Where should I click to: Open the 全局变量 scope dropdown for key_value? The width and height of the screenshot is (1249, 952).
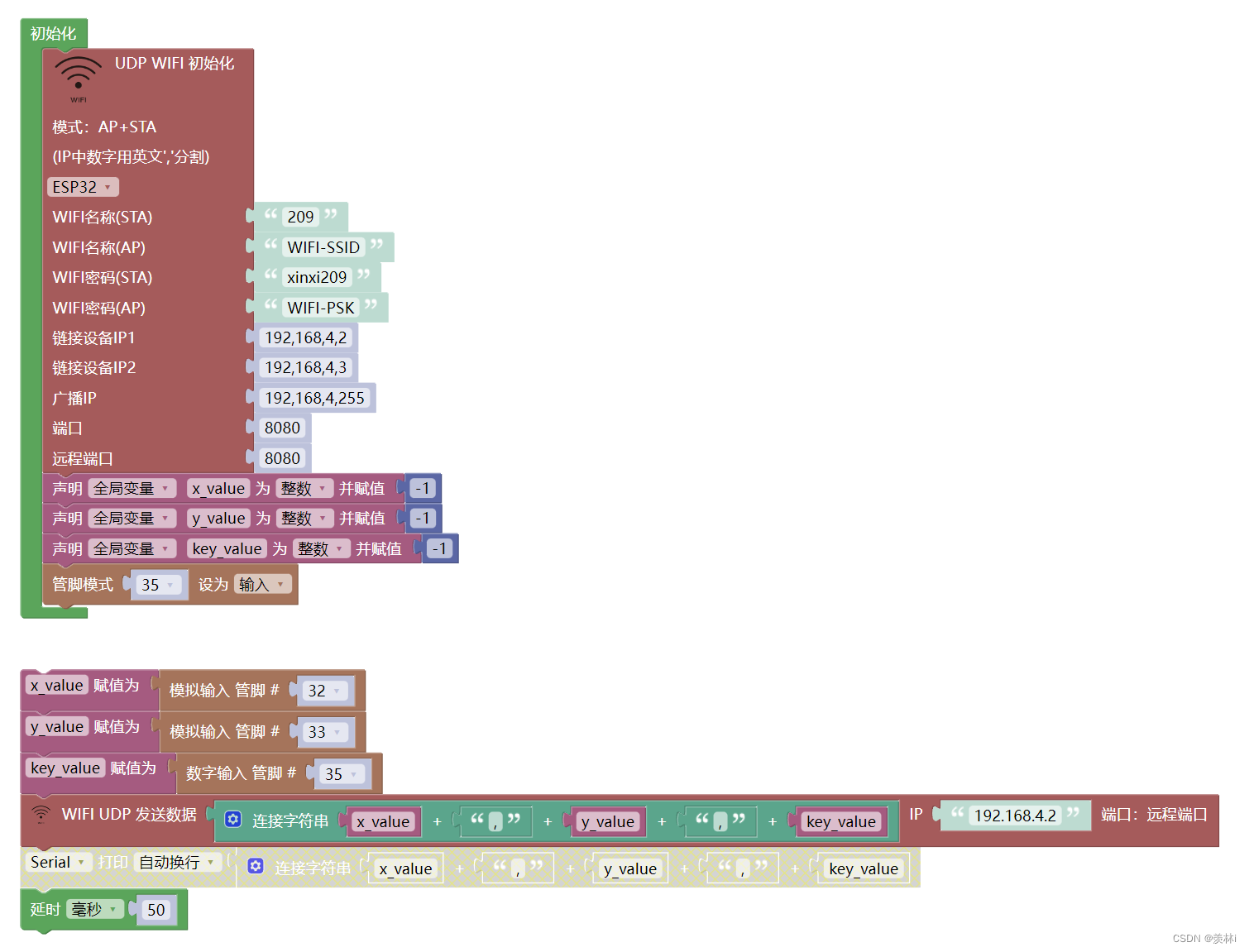coord(132,548)
